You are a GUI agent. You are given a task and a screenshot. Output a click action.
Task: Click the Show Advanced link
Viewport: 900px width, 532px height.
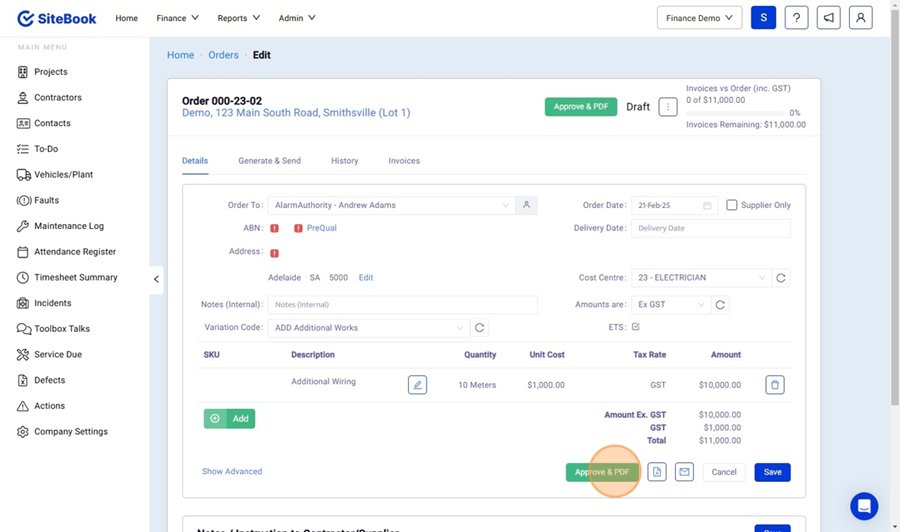tap(232, 471)
